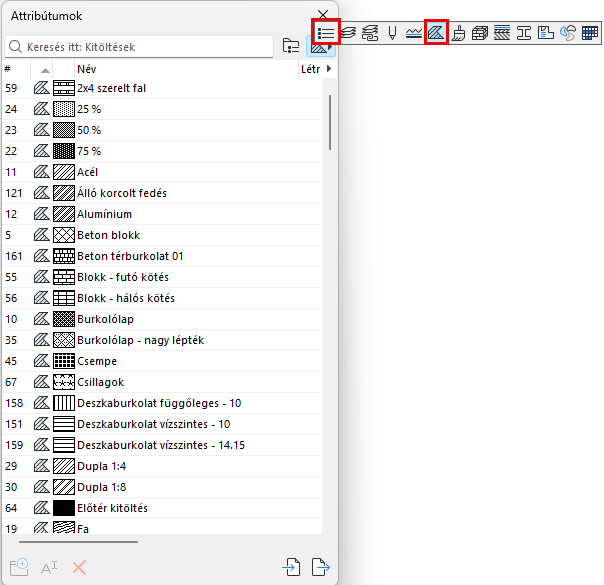Sort by the Név column header
The height and width of the screenshot is (585, 604).
pos(186,69)
